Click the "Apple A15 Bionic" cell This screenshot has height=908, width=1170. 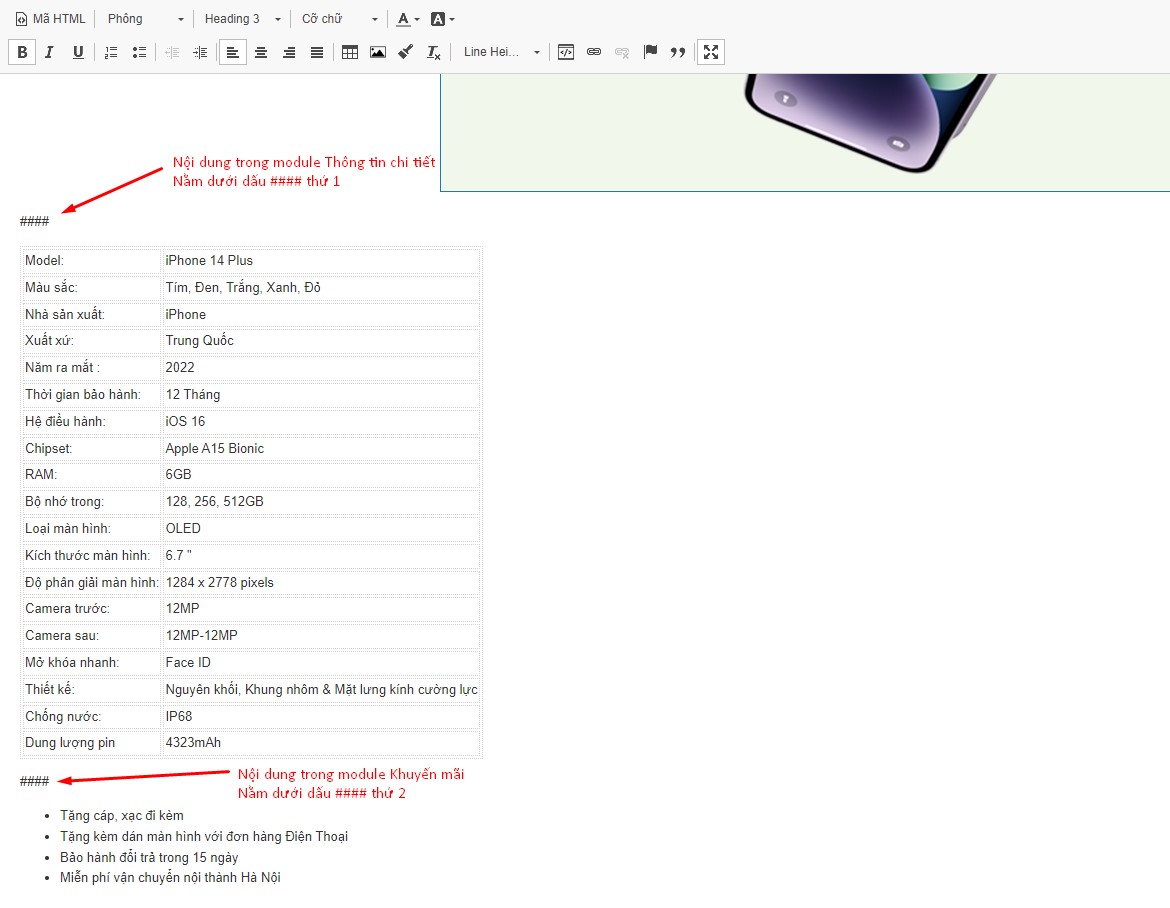pos(322,448)
